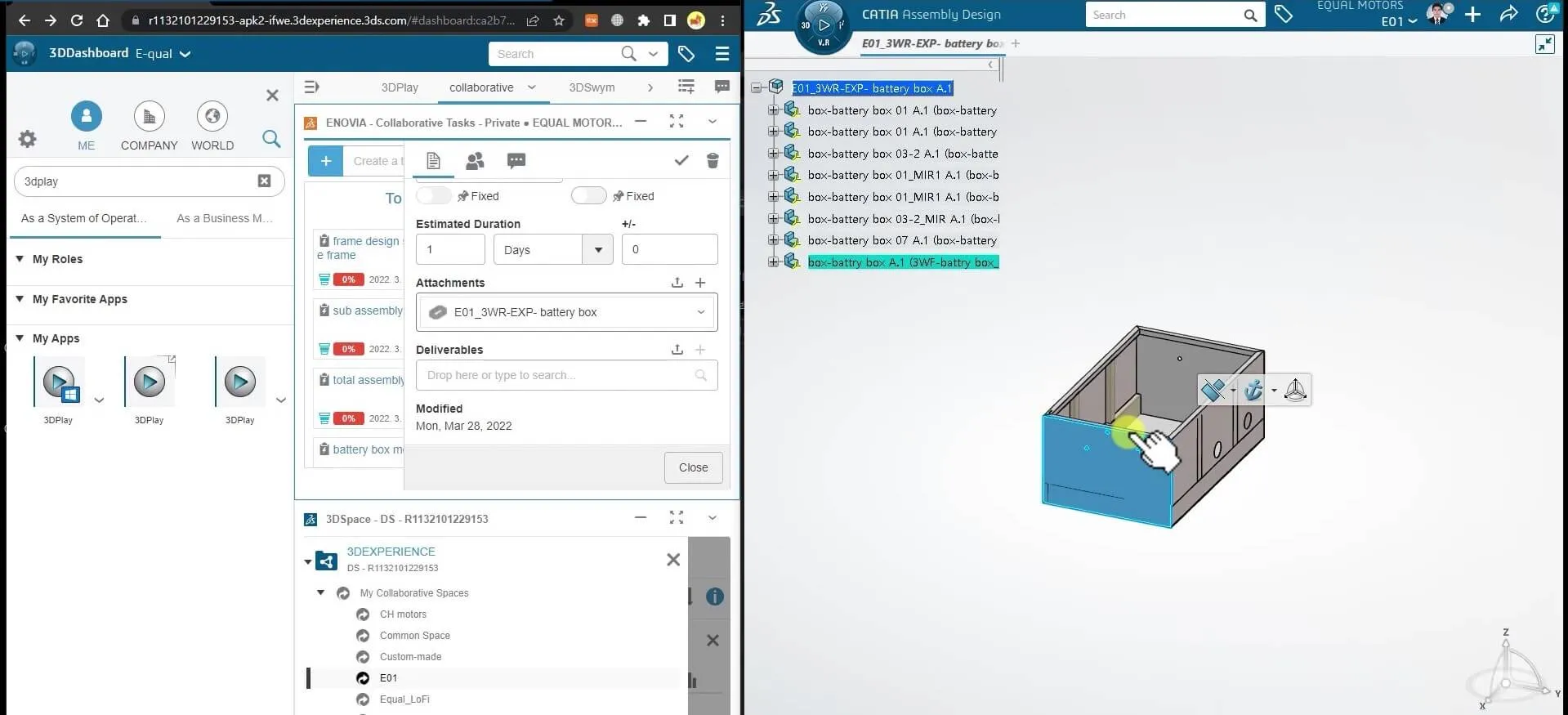The height and width of the screenshot is (715, 1568).
Task: Click the anchor icon on the 3D context toolbar
Action: click(1253, 390)
